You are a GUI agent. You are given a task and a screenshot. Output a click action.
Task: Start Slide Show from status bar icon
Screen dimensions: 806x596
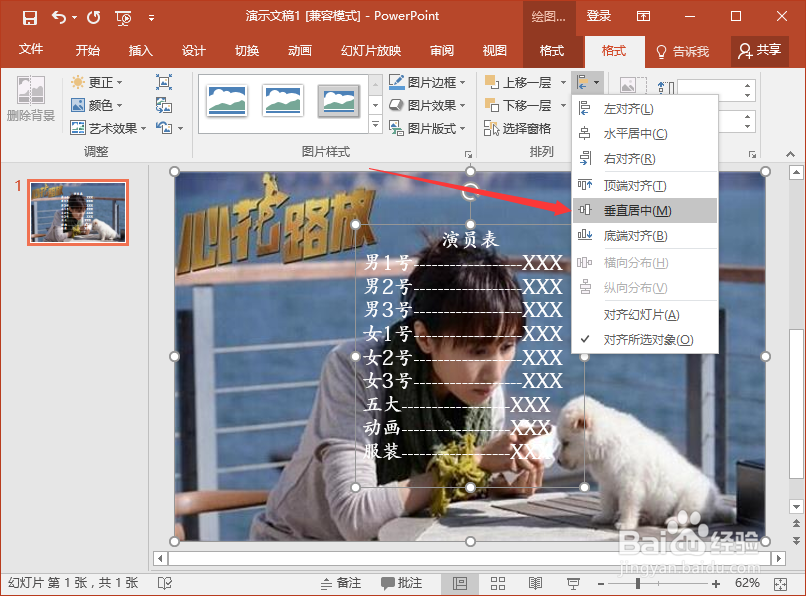tap(573, 583)
